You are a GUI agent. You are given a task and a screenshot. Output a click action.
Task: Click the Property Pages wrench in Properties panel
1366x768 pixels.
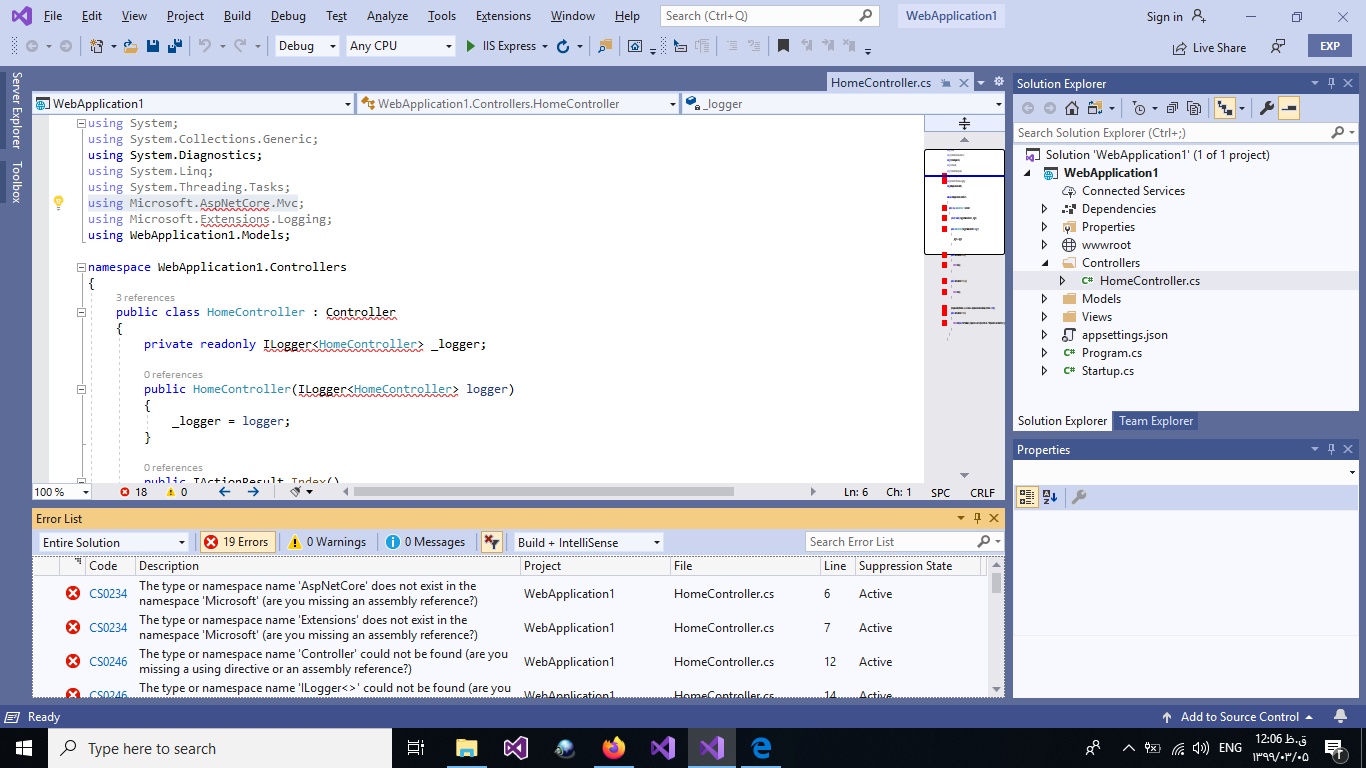point(1079,497)
